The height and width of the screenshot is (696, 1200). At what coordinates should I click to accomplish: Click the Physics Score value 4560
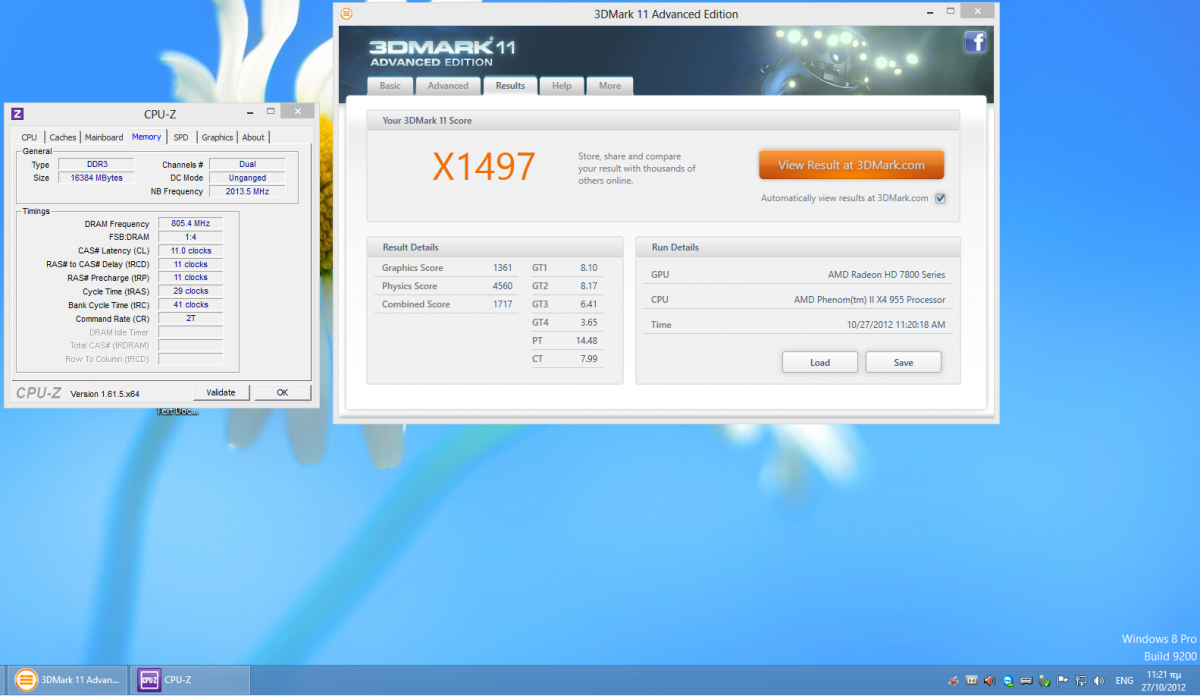[502, 286]
